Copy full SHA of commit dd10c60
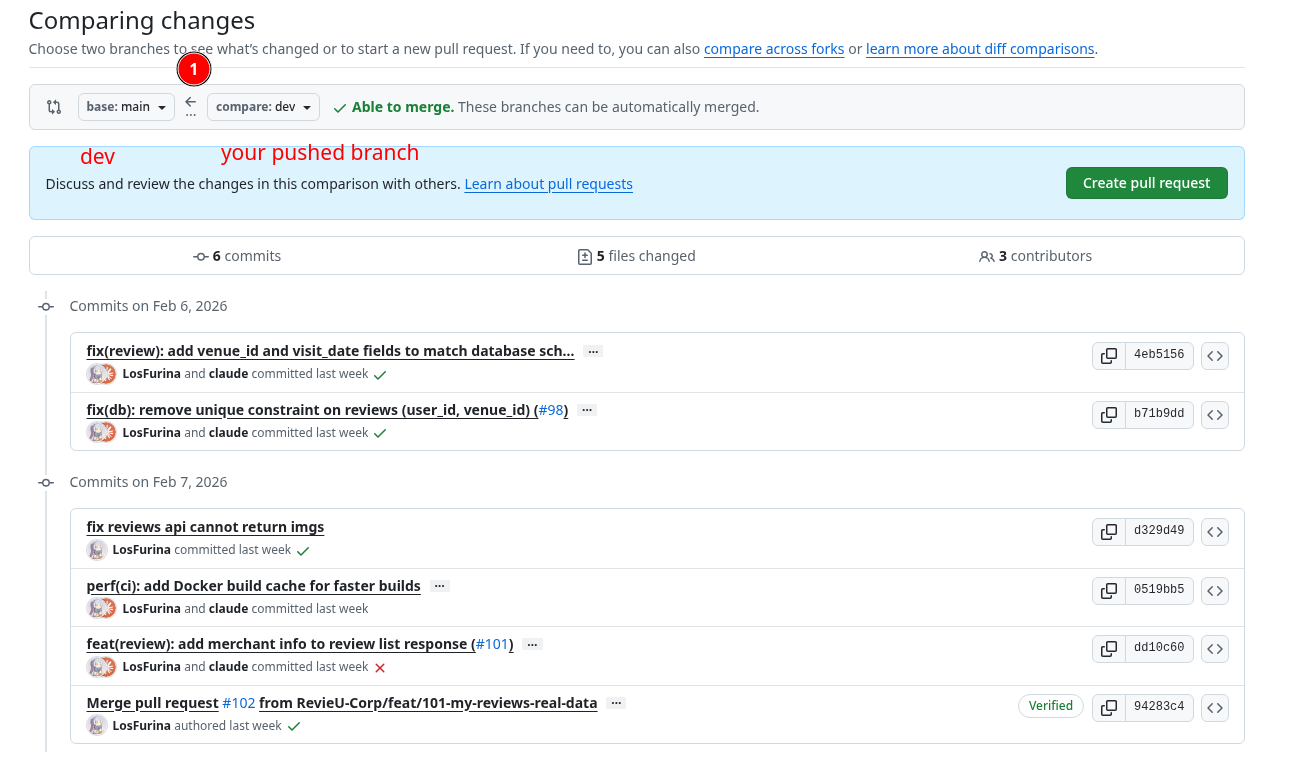1290x772 pixels. click(x=1108, y=648)
